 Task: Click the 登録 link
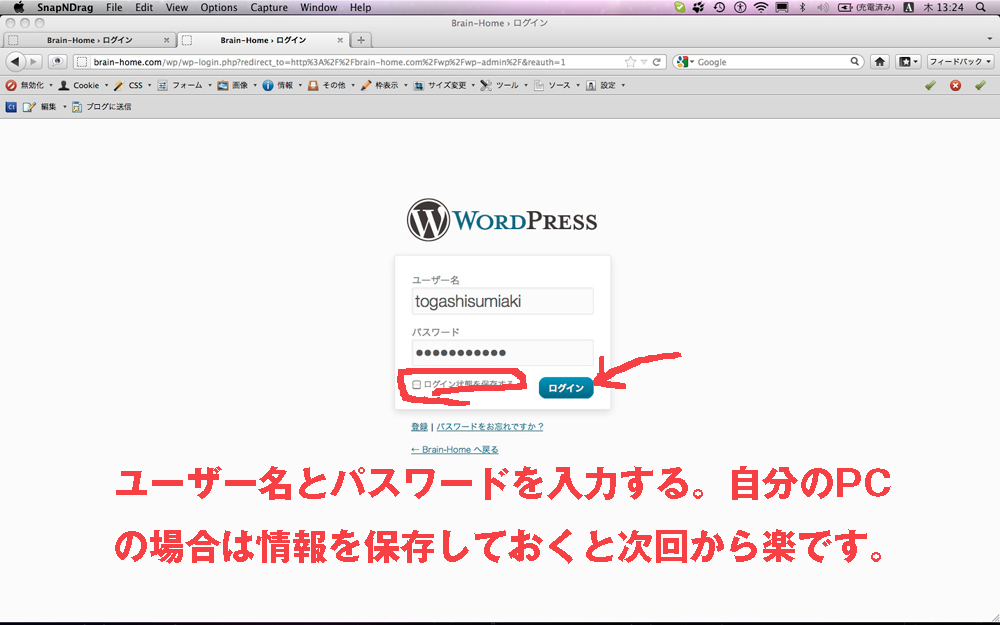point(419,427)
